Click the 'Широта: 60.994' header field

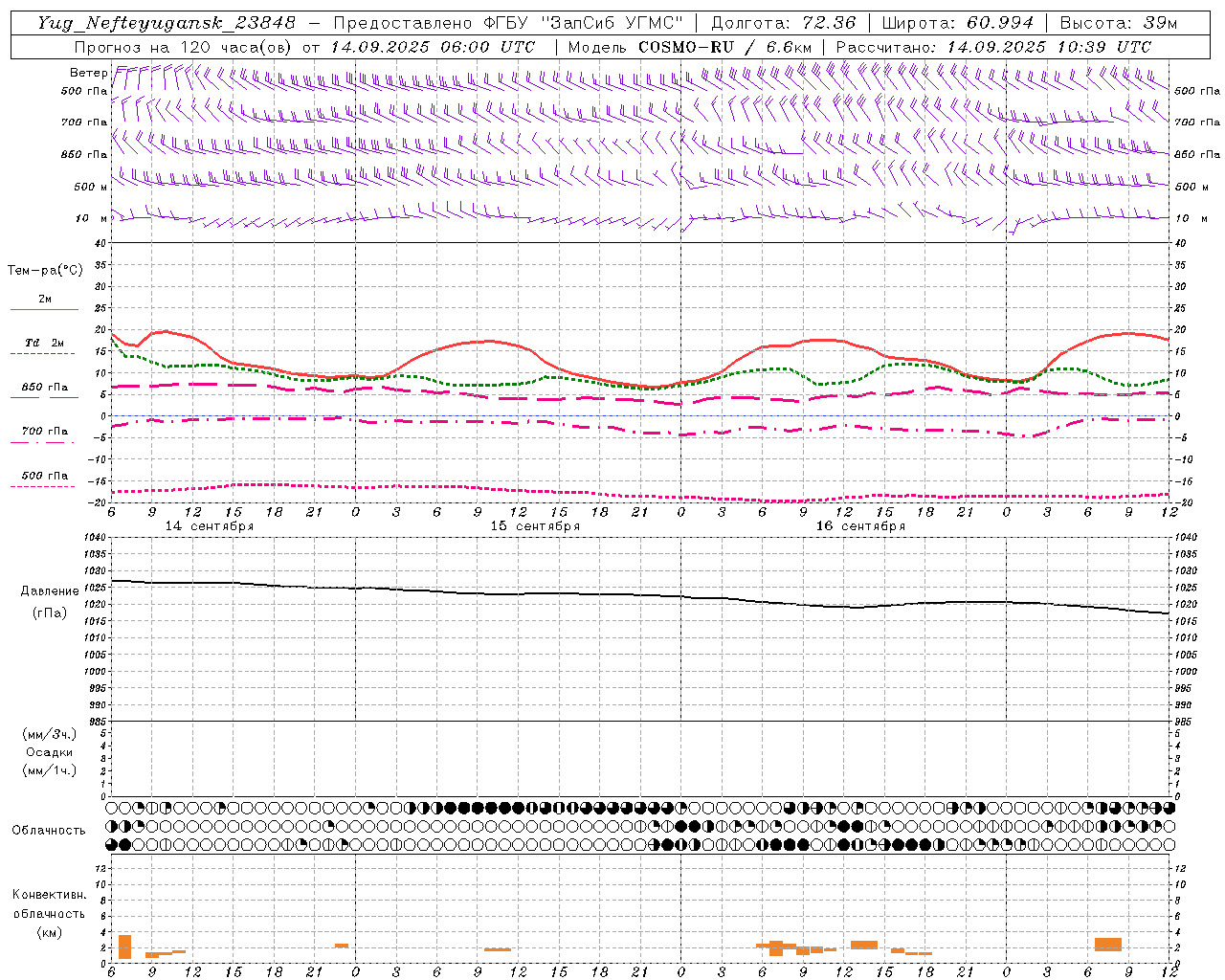(957, 23)
